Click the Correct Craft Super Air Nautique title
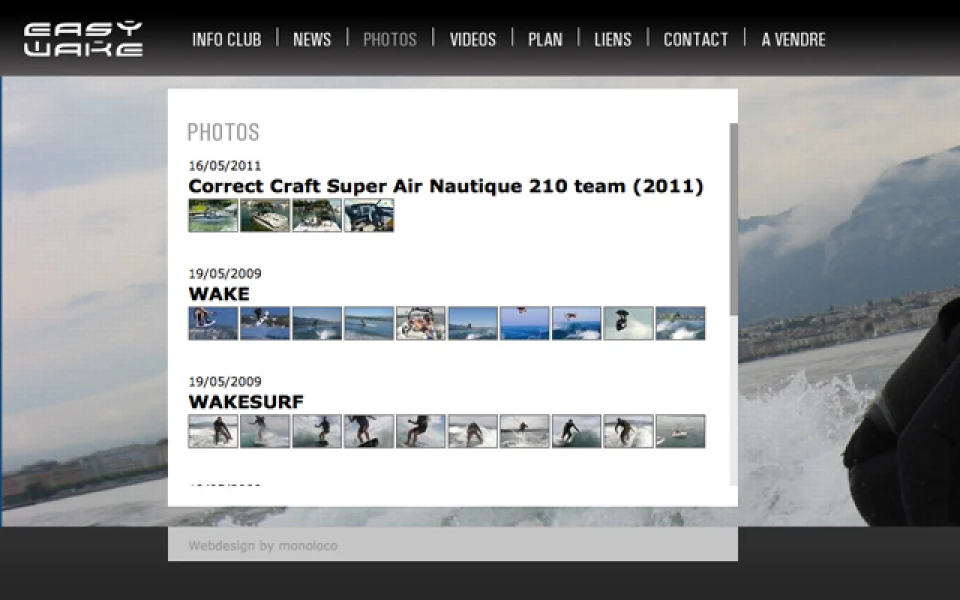Image resolution: width=960 pixels, height=600 pixels. coord(446,186)
